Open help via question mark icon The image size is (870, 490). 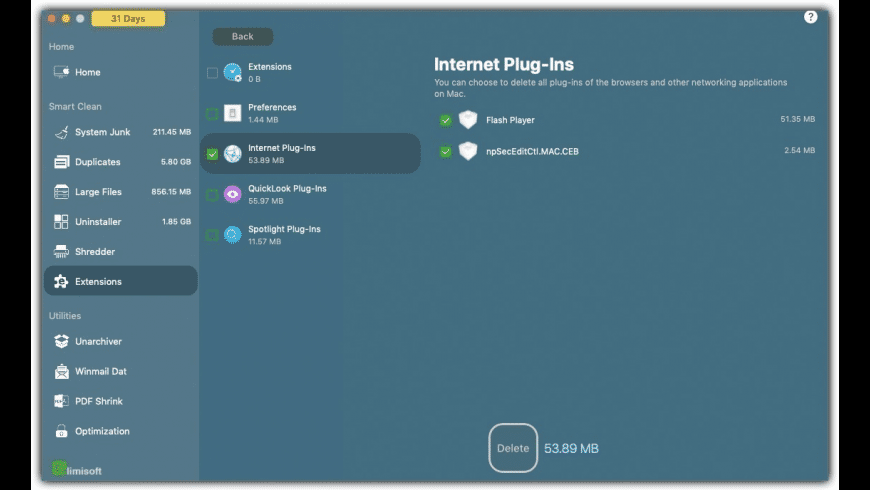click(810, 17)
